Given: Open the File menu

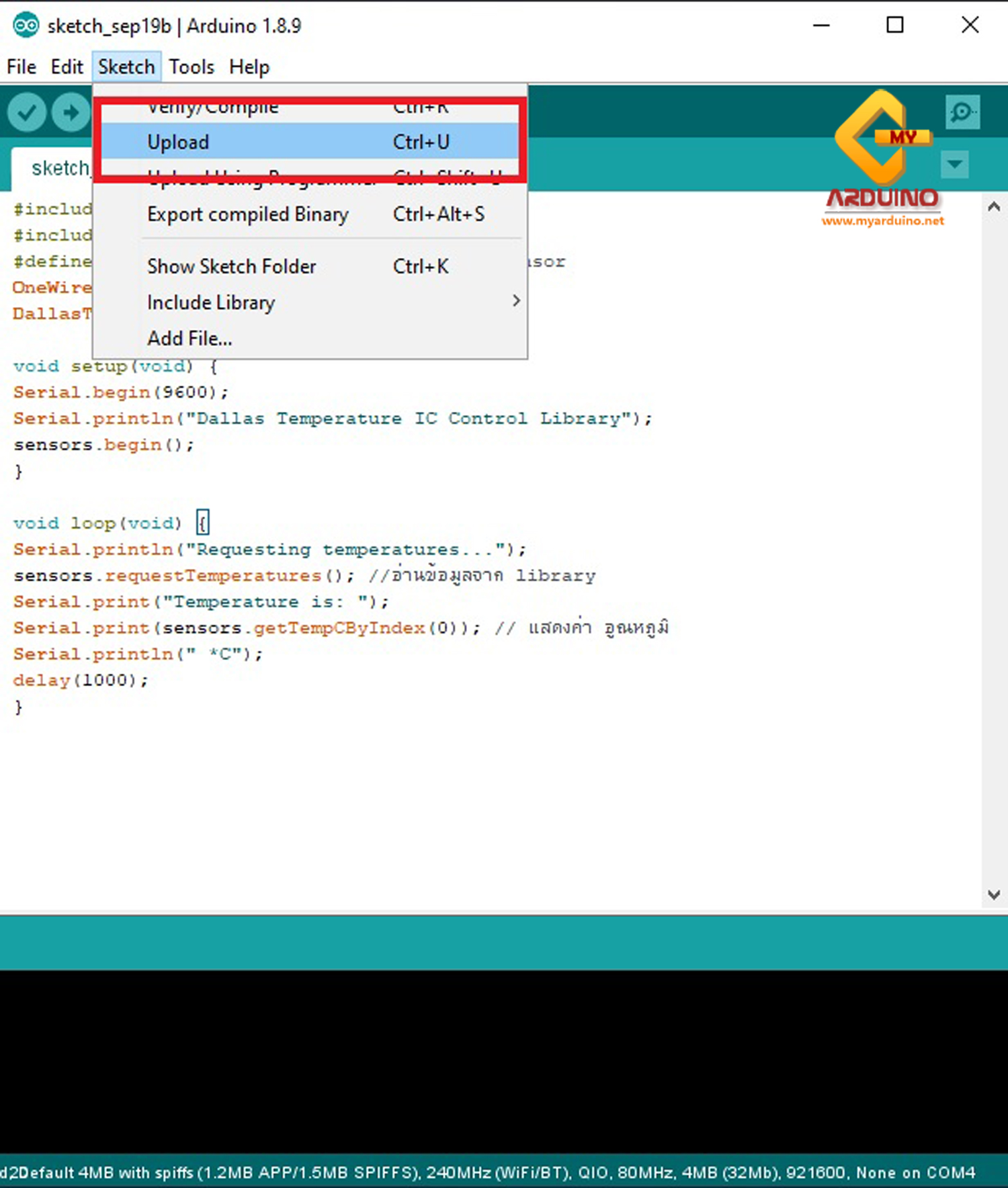Looking at the screenshot, I should (x=22, y=67).
